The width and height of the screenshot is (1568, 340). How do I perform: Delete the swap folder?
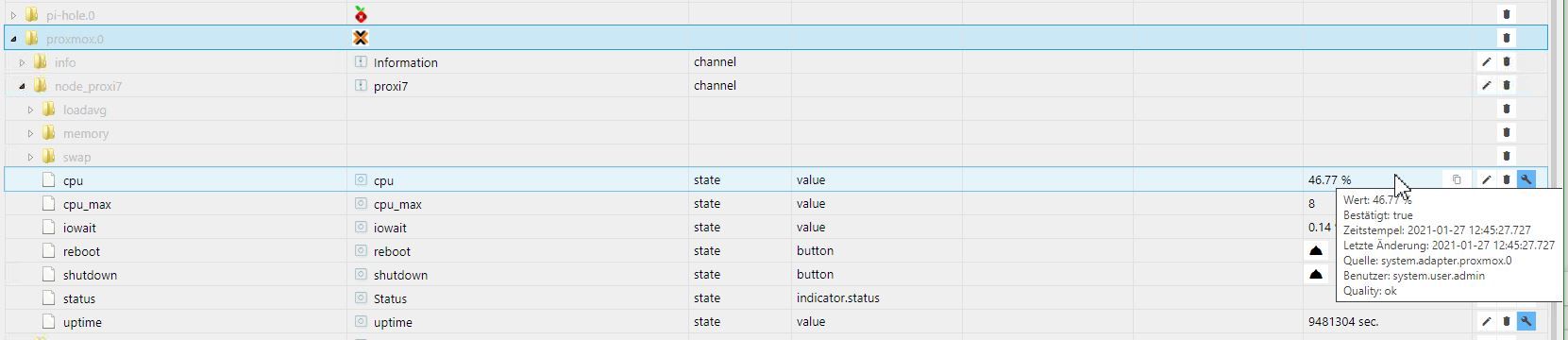coord(1506,156)
